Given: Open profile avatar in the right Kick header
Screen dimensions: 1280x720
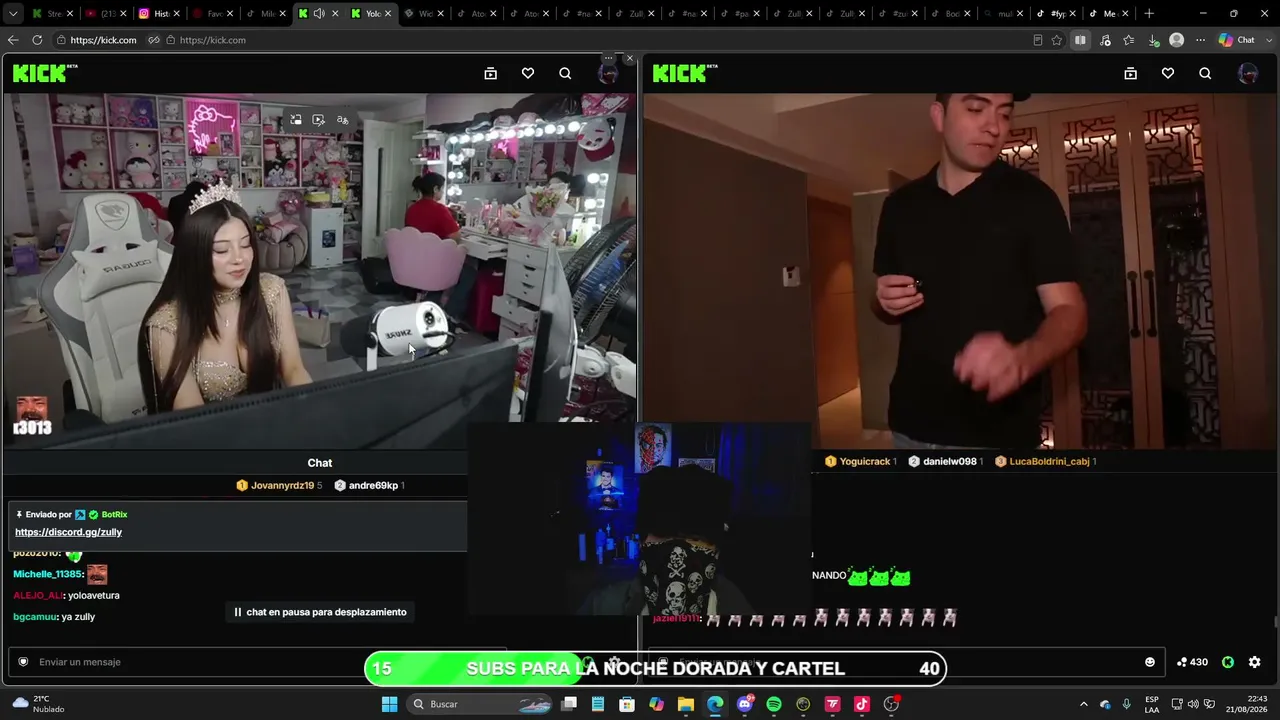Looking at the screenshot, I should pyautogui.click(x=1247, y=73).
